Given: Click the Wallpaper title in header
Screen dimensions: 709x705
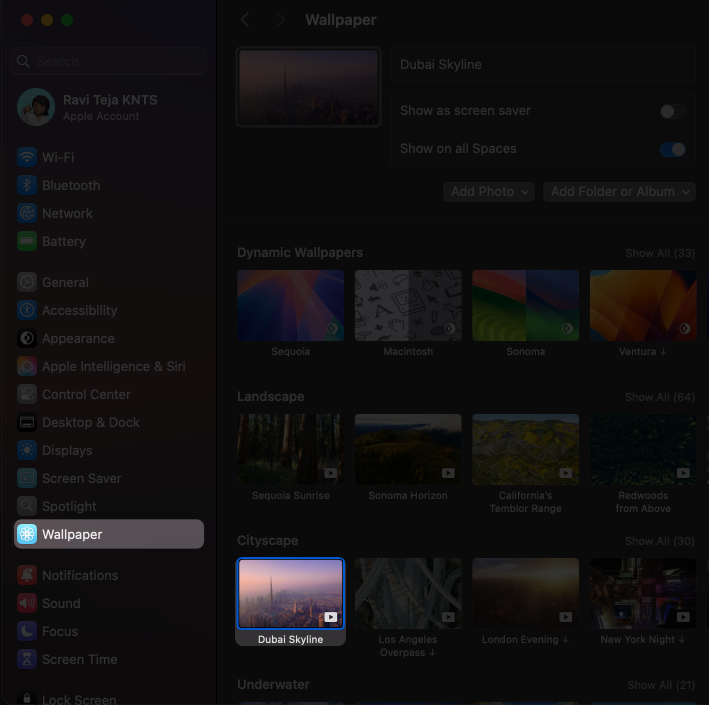Looking at the screenshot, I should pos(340,20).
